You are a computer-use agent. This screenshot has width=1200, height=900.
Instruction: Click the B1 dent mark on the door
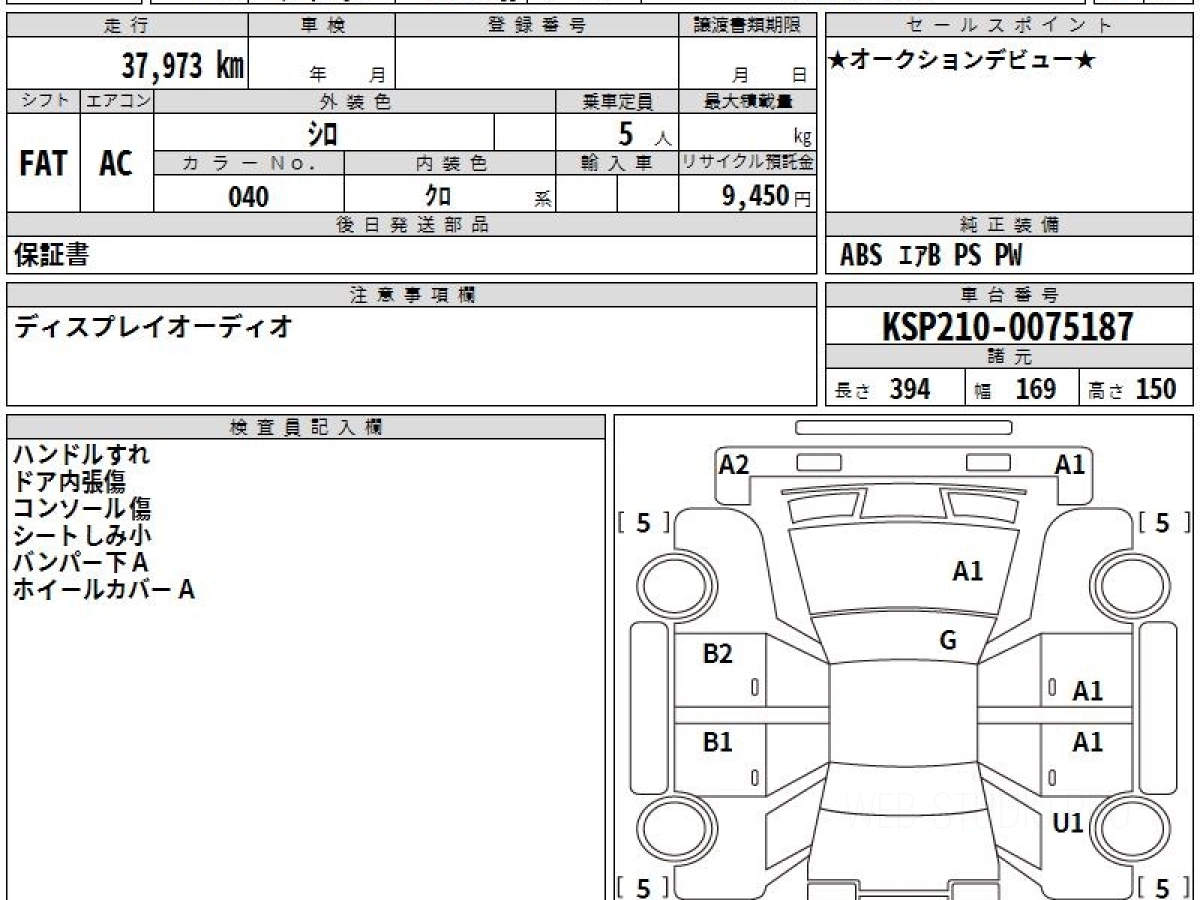tap(718, 742)
